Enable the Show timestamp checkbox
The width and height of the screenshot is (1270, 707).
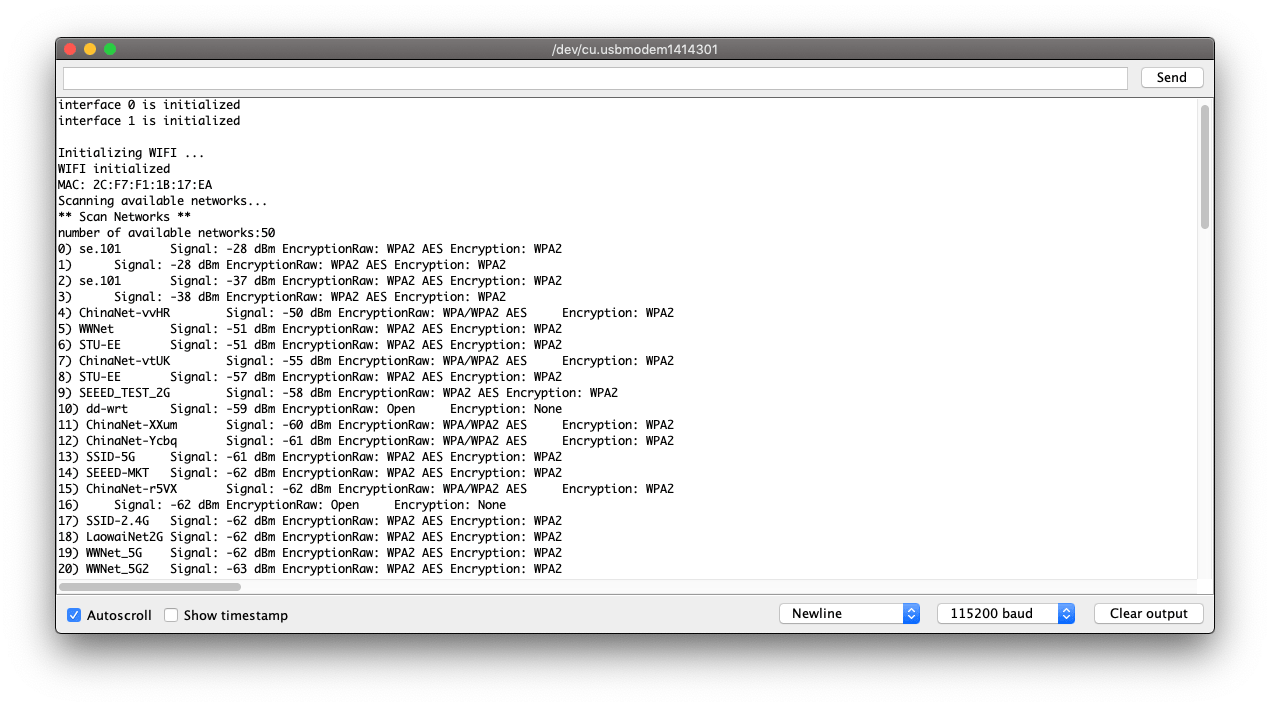click(171, 615)
